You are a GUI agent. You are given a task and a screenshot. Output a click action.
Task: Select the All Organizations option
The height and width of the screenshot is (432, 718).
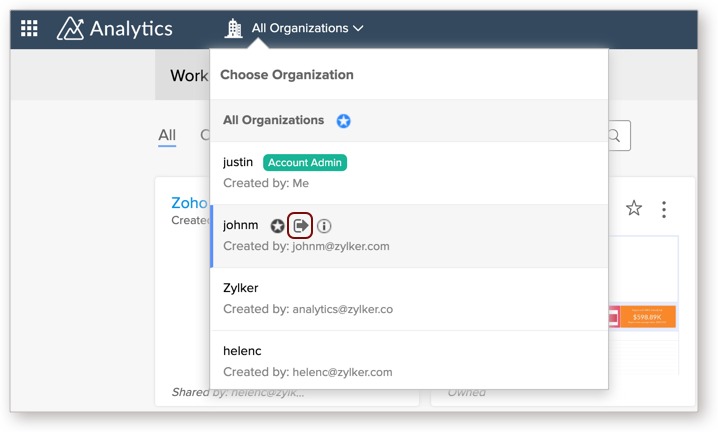tap(409, 120)
